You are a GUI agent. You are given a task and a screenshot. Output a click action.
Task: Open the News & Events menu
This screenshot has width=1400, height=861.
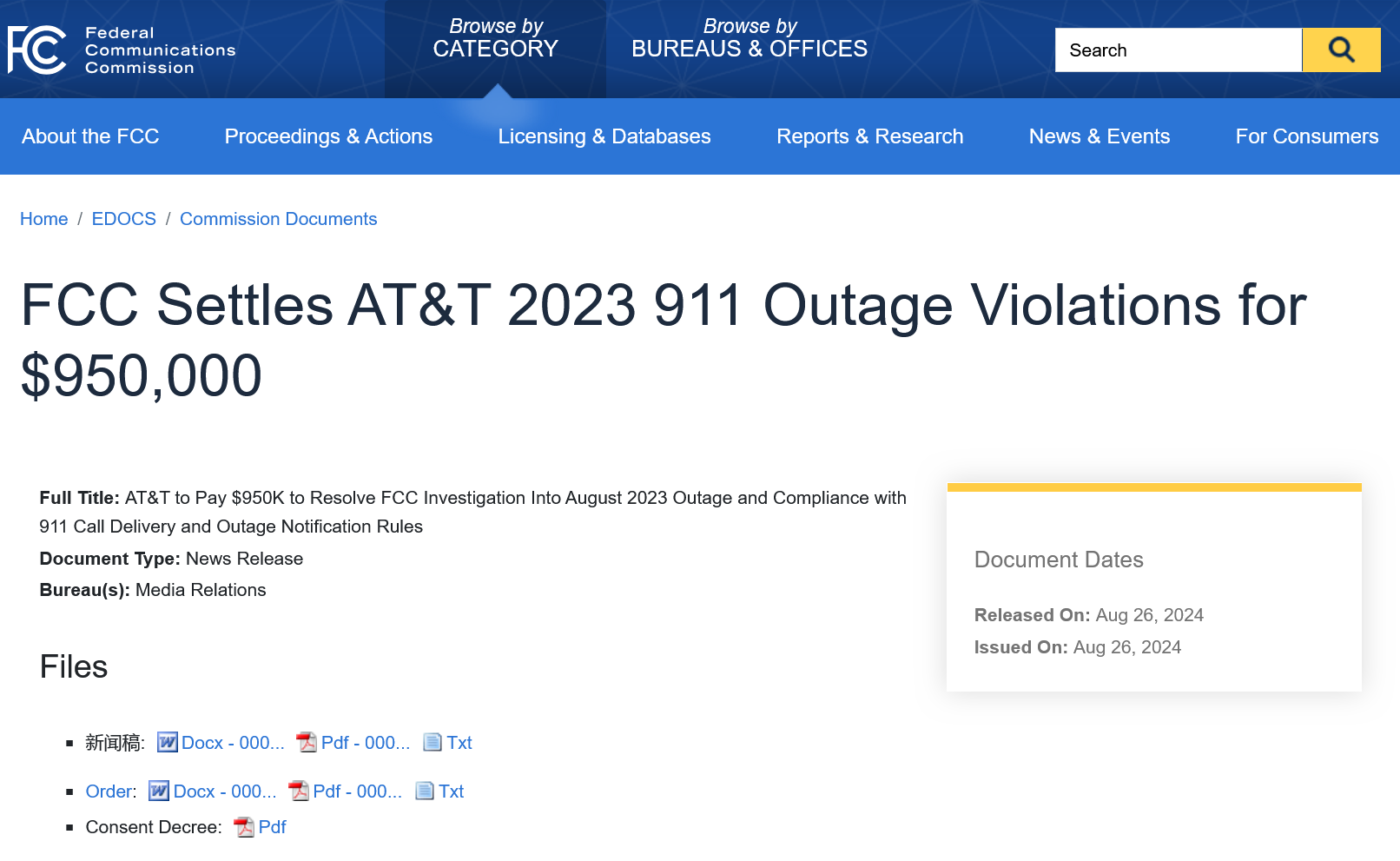[1100, 136]
